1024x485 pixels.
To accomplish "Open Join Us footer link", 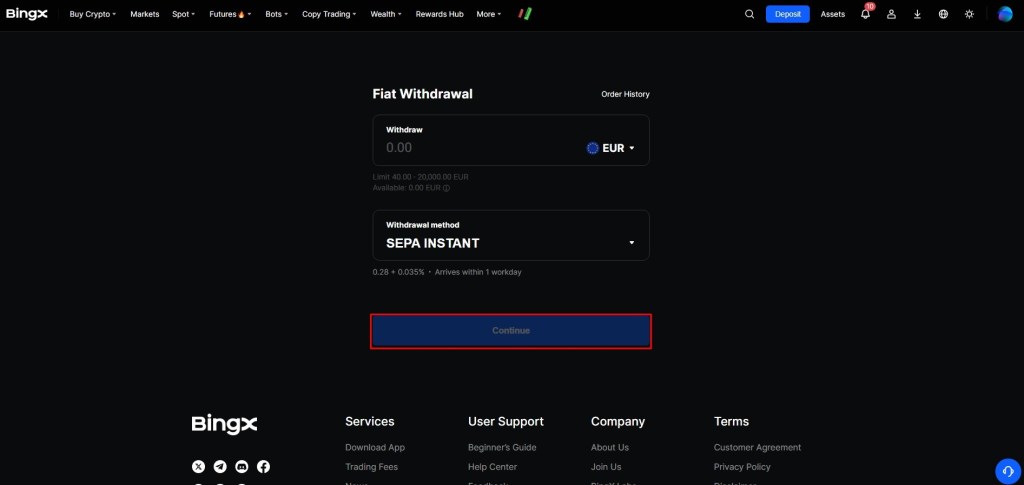I will (606, 467).
